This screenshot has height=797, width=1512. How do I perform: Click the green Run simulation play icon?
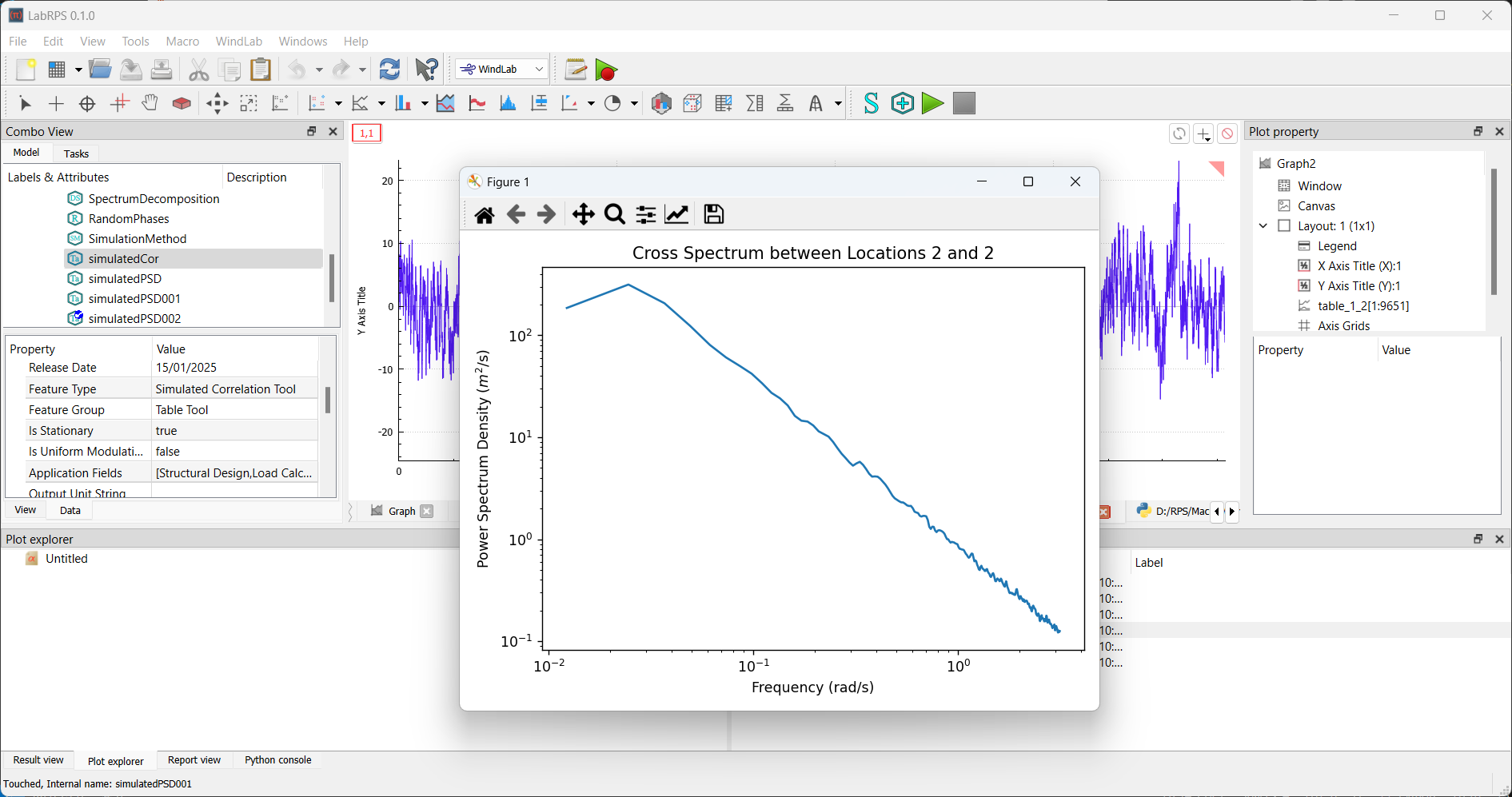[932, 103]
